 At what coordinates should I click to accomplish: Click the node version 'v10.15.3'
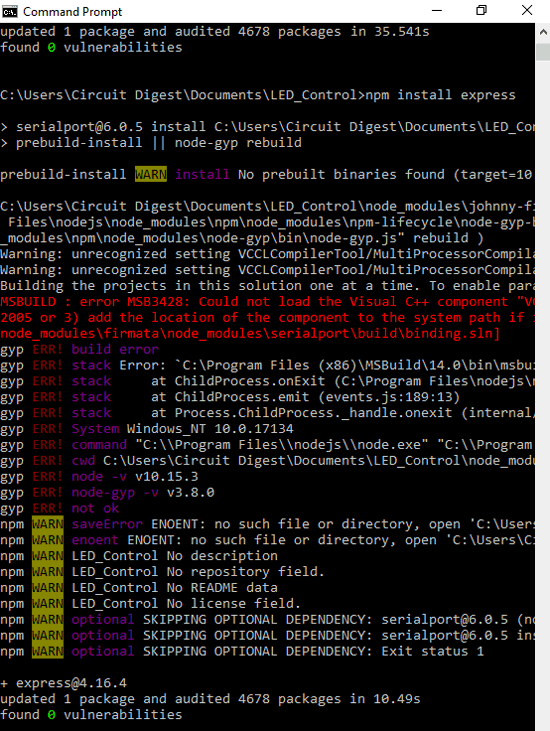coord(166,476)
